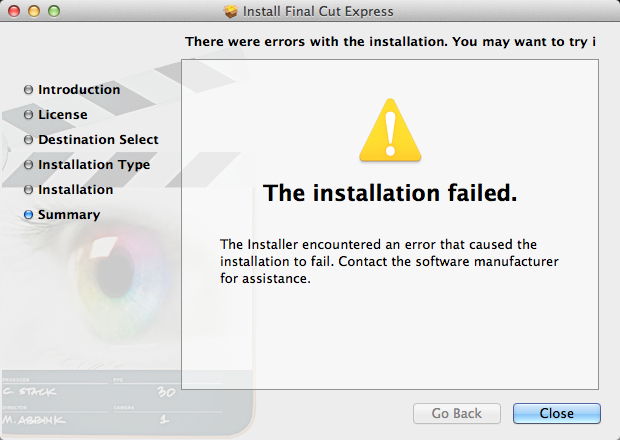Click the License step bullet

(x=28, y=115)
